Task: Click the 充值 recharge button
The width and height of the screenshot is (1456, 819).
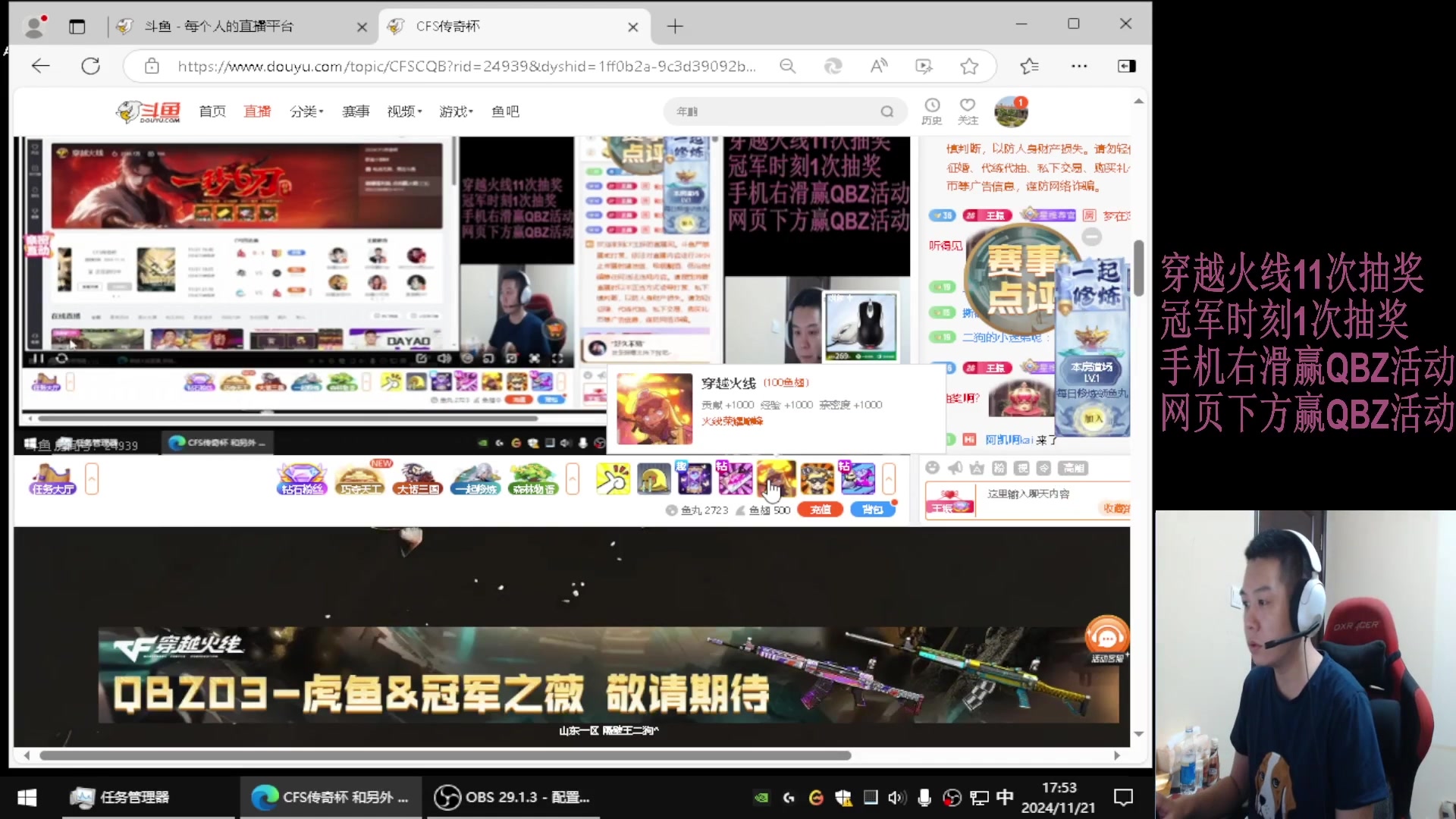Action: 820,510
